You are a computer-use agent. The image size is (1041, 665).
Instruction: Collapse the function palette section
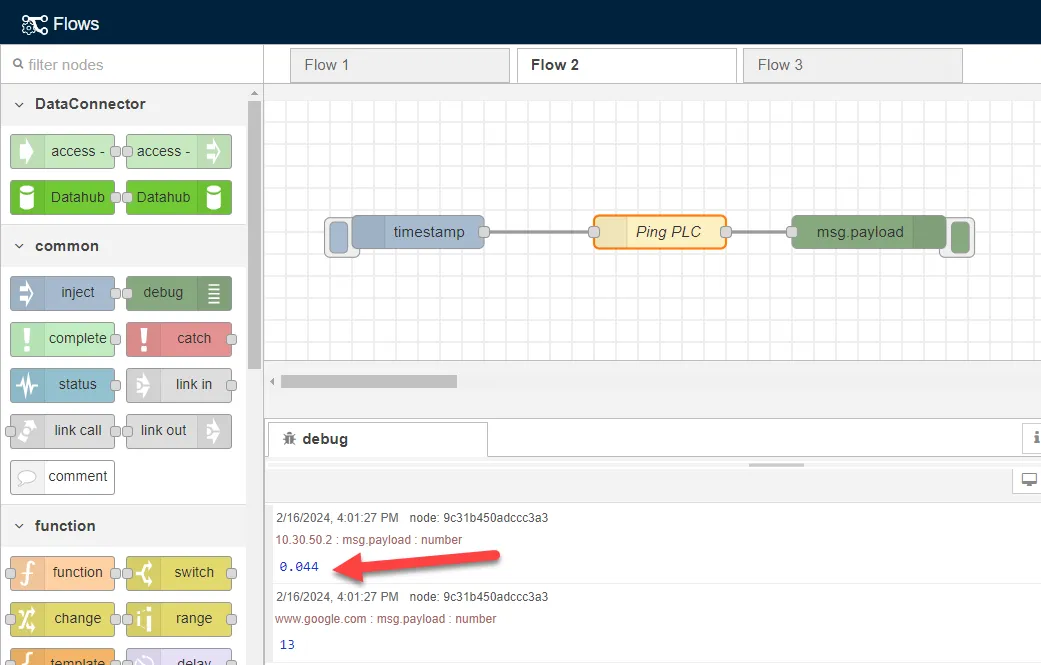(x=18, y=525)
